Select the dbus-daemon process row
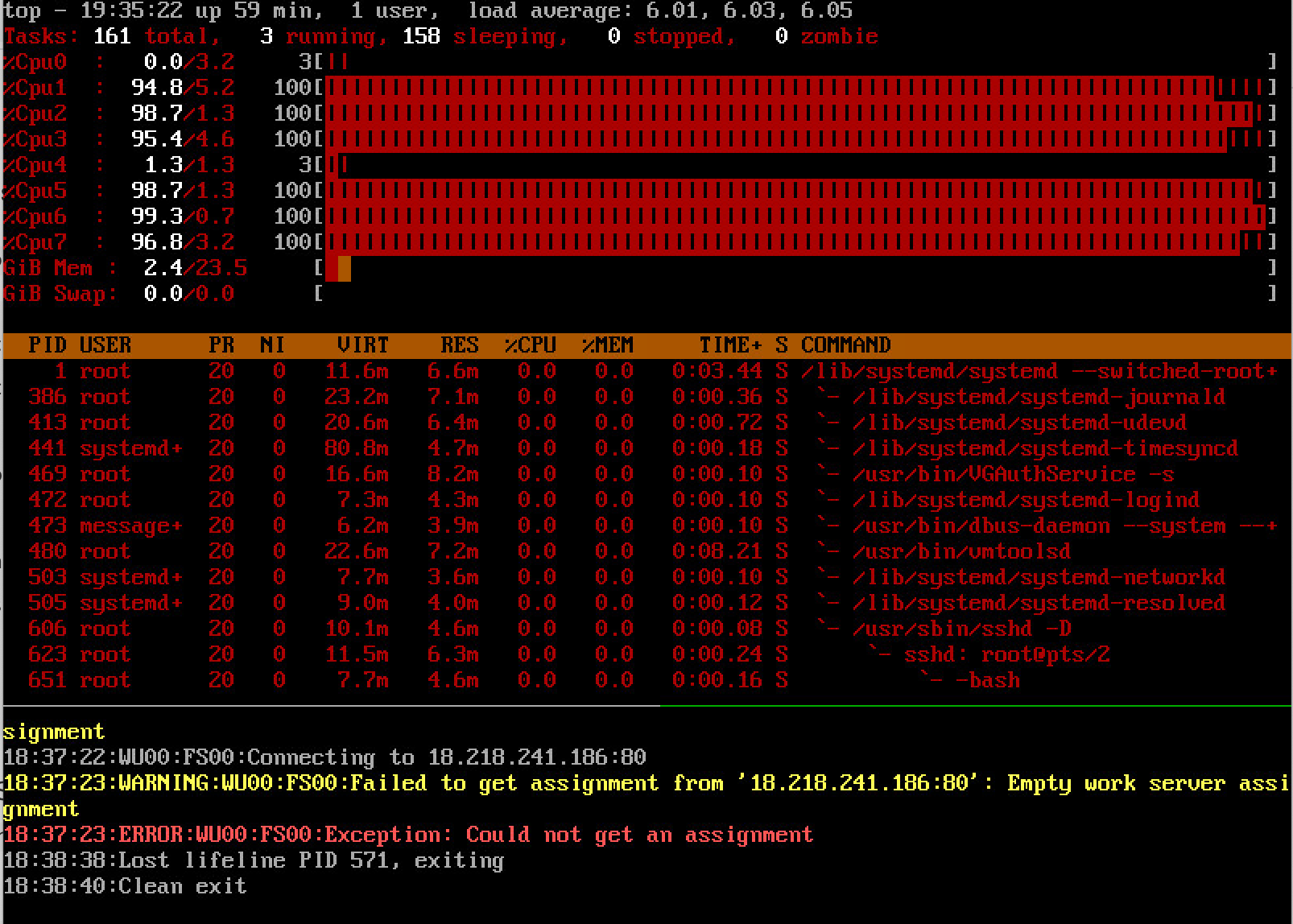 click(x=647, y=526)
